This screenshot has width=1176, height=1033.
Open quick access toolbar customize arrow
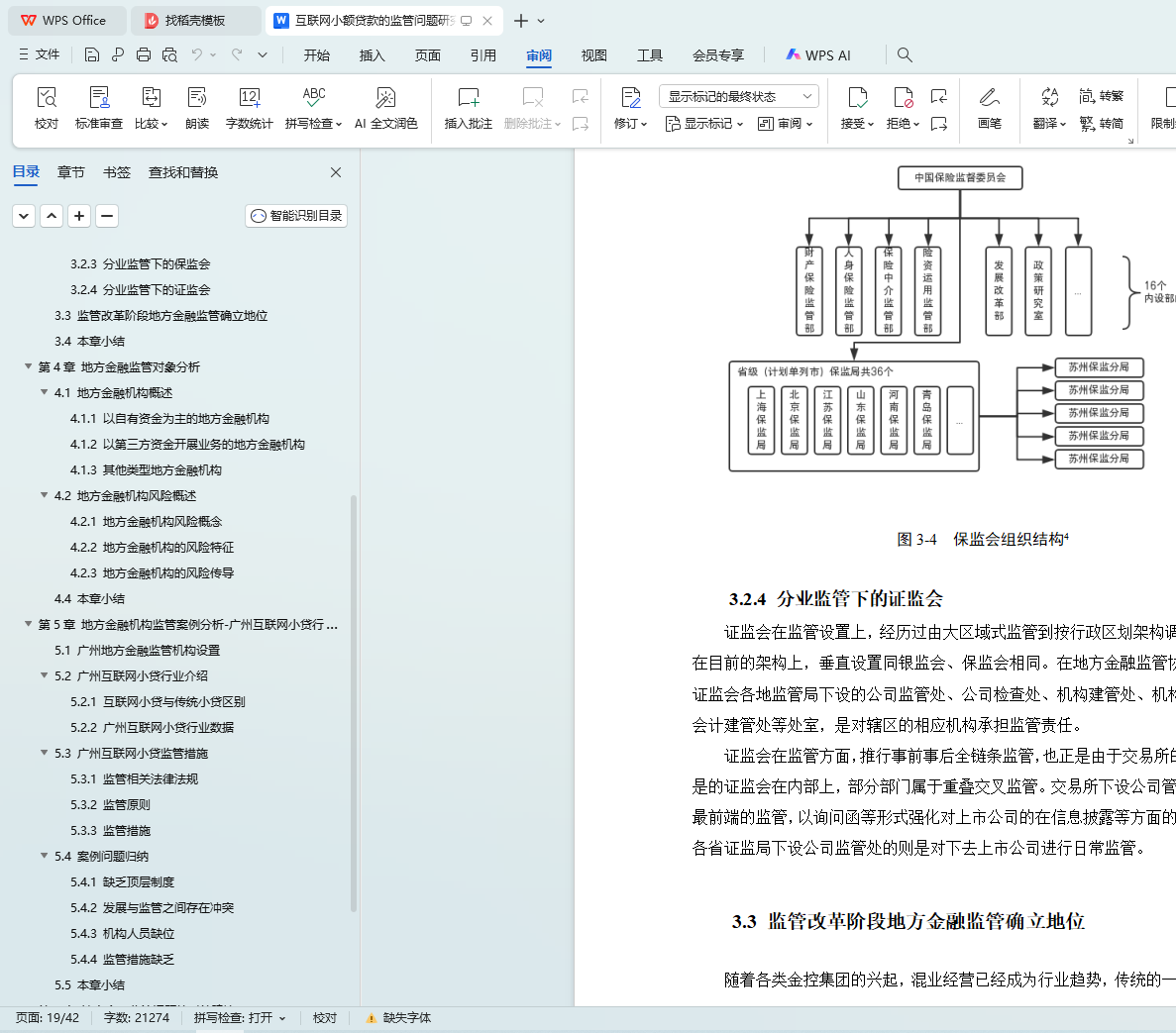tap(263, 54)
